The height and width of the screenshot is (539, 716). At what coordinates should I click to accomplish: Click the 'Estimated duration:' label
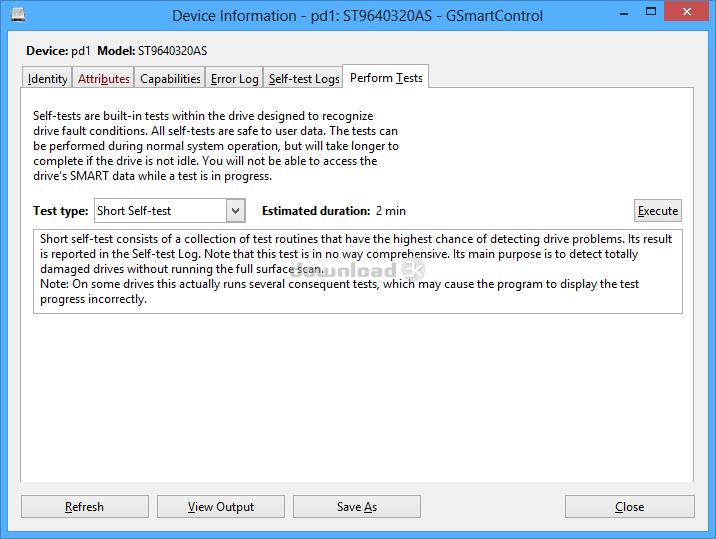pos(316,211)
